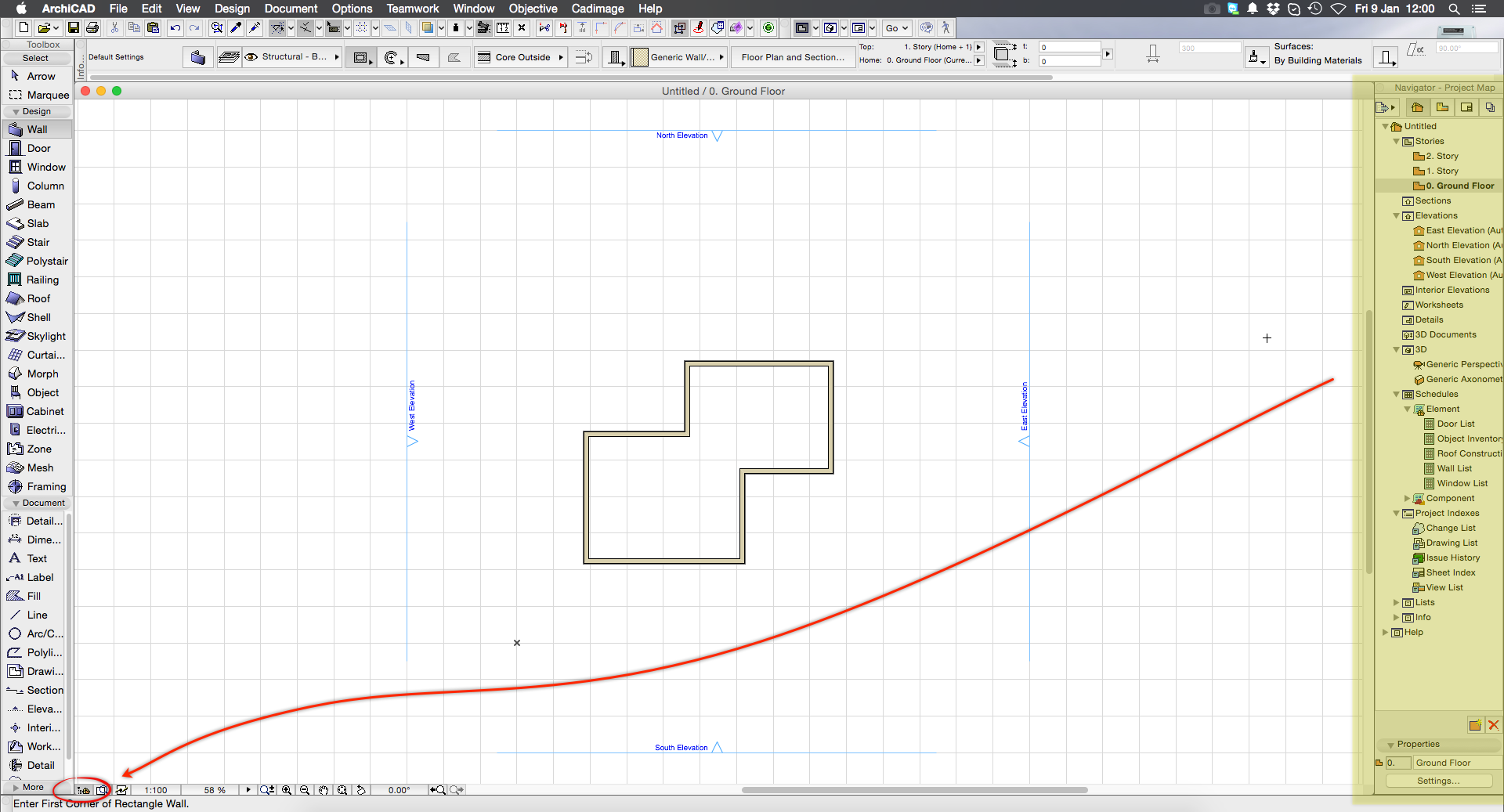Image resolution: width=1504 pixels, height=812 pixels.
Task: Select the Roof tool
Action: (38, 298)
